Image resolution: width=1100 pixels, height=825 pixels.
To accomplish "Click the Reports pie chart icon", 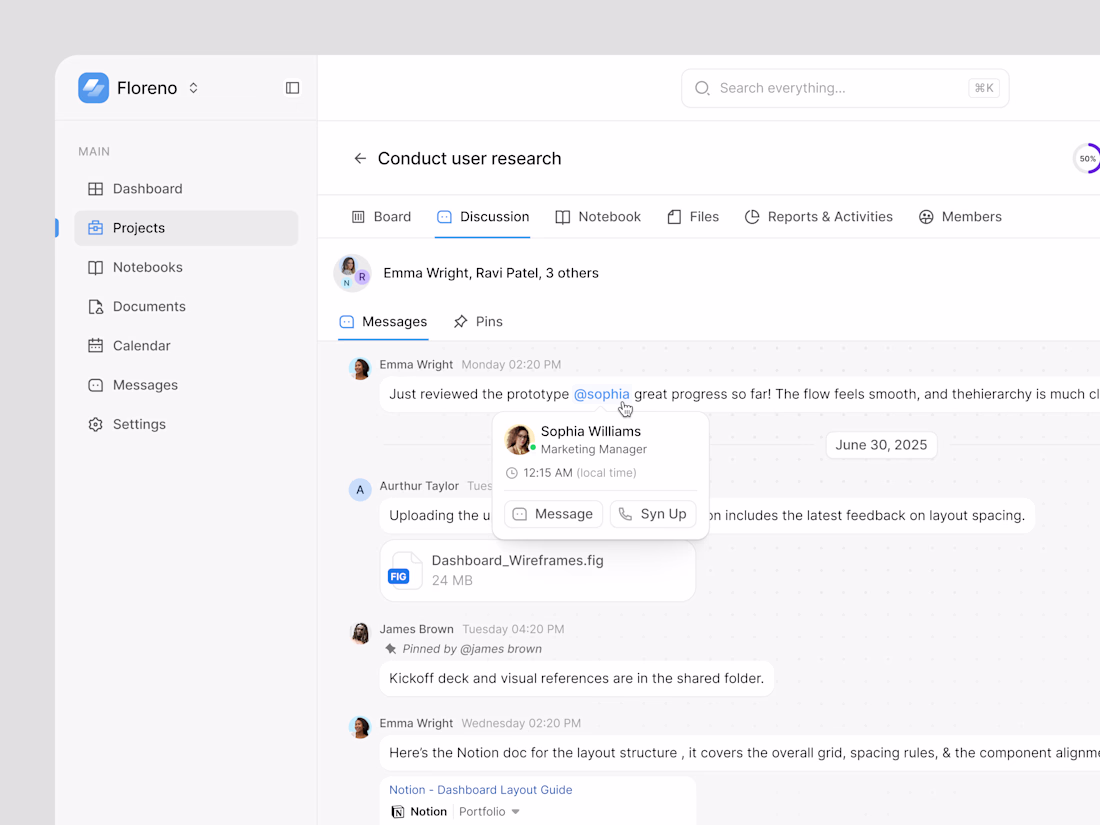I will pos(752,217).
